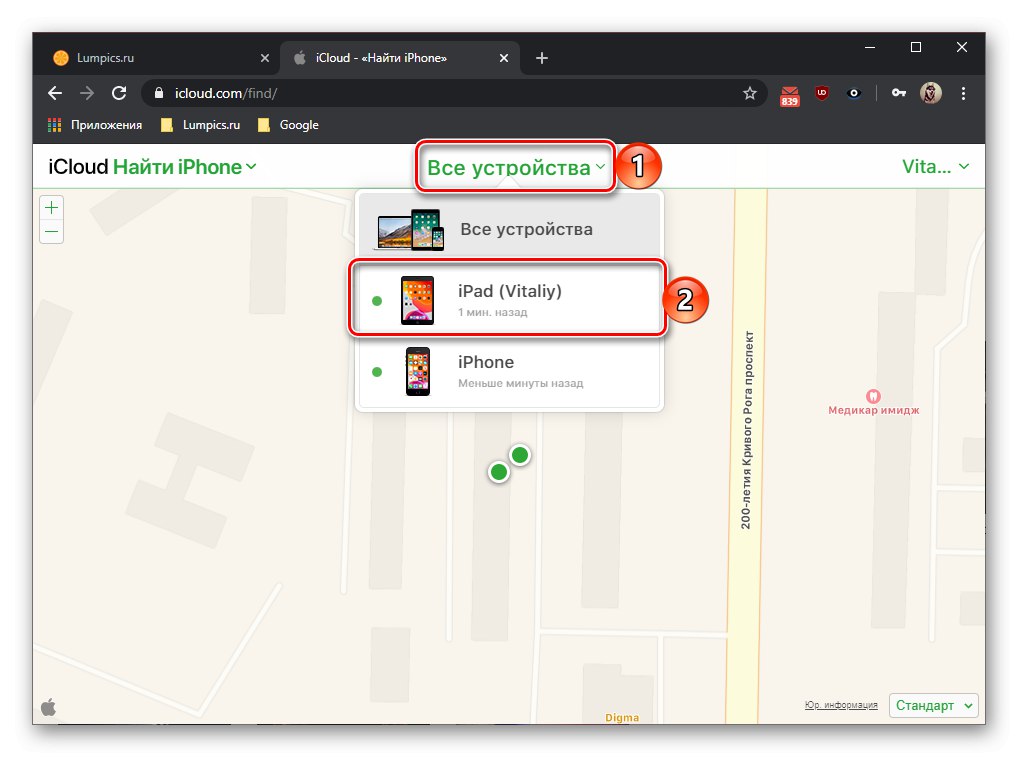This screenshot has height=757, width=1018.
Task: Open the eye extension icon
Action: tap(854, 93)
